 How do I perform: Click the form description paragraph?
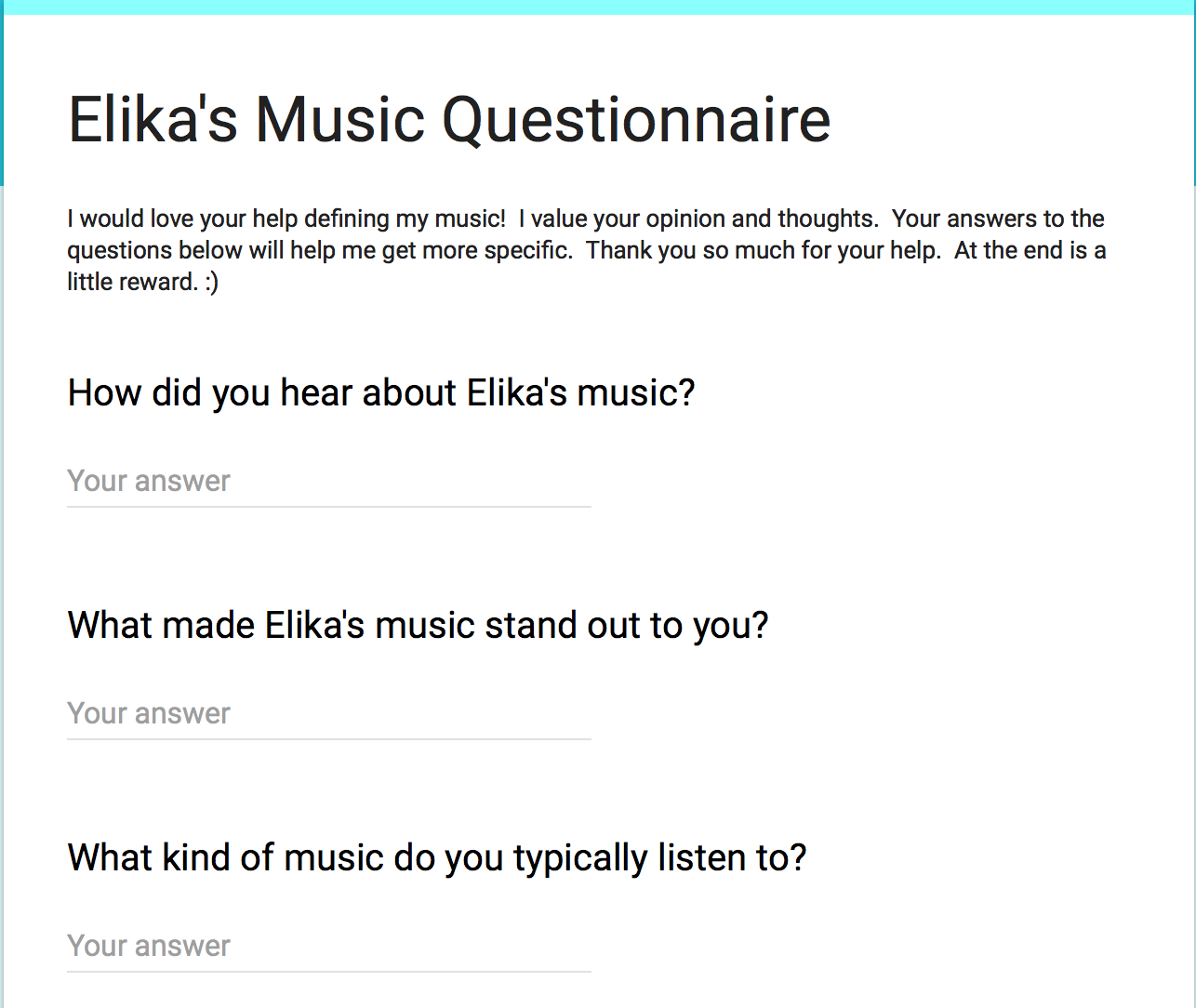[x=586, y=250]
